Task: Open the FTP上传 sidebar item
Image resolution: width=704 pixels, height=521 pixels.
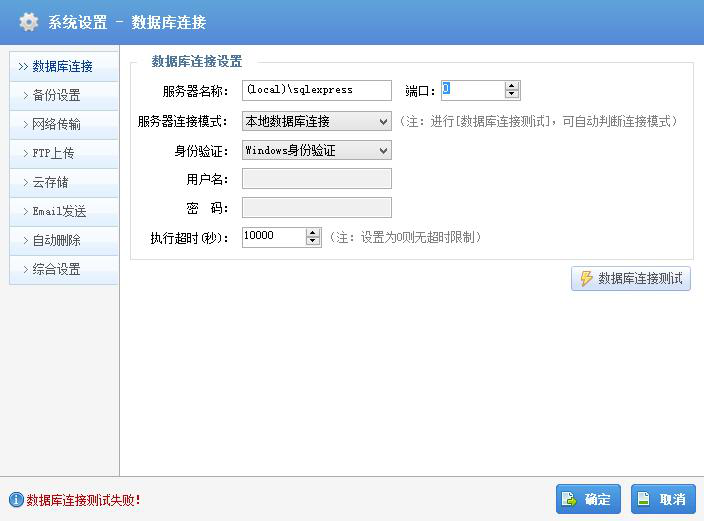Action: [x=64, y=154]
